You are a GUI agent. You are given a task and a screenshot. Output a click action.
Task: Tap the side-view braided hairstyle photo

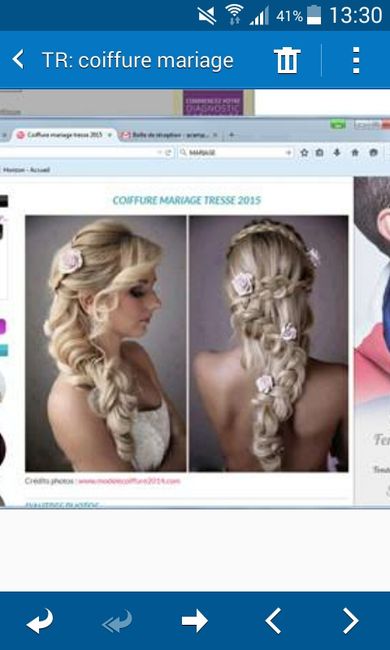coord(106,343)
